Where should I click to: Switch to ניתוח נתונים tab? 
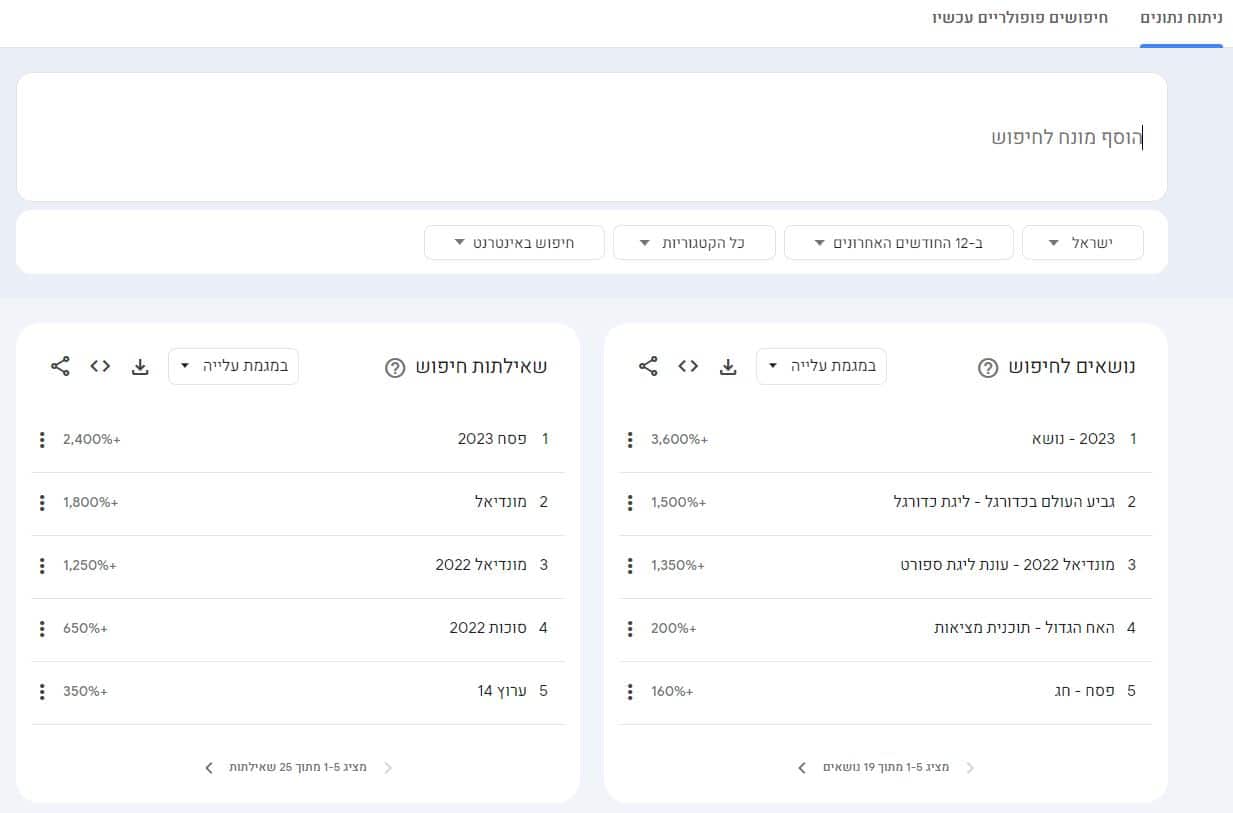tap(1182, 18)
